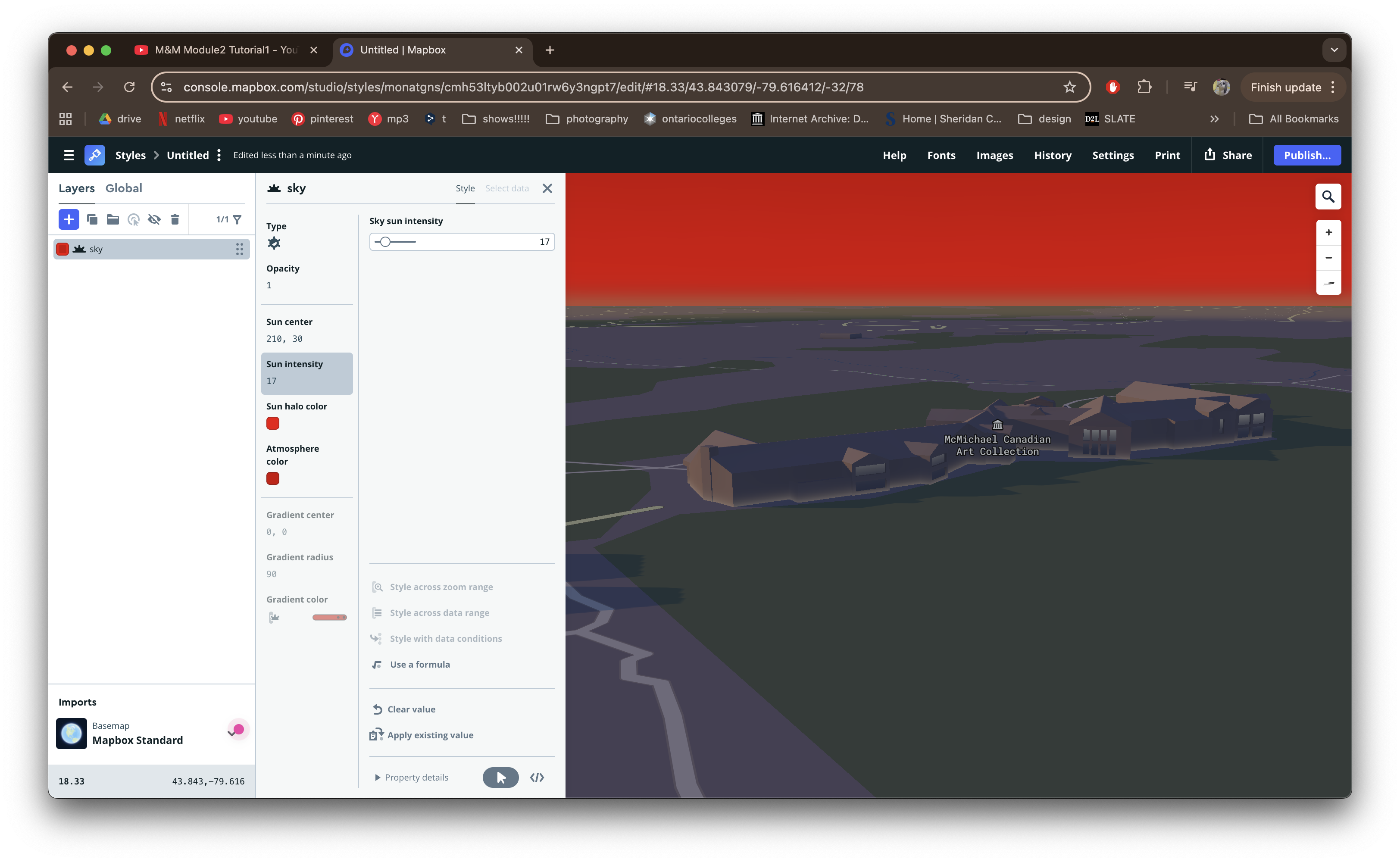The image size is (1400, 862).
Task: Open the hamburger main menu
Action: coord(69,155)
